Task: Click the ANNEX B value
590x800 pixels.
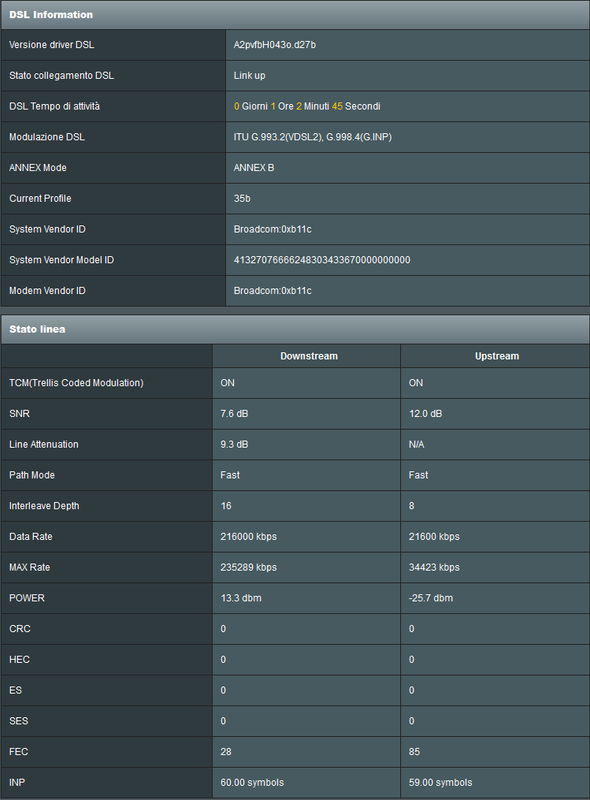Action: pyautogui.click(x=254, y=168)
